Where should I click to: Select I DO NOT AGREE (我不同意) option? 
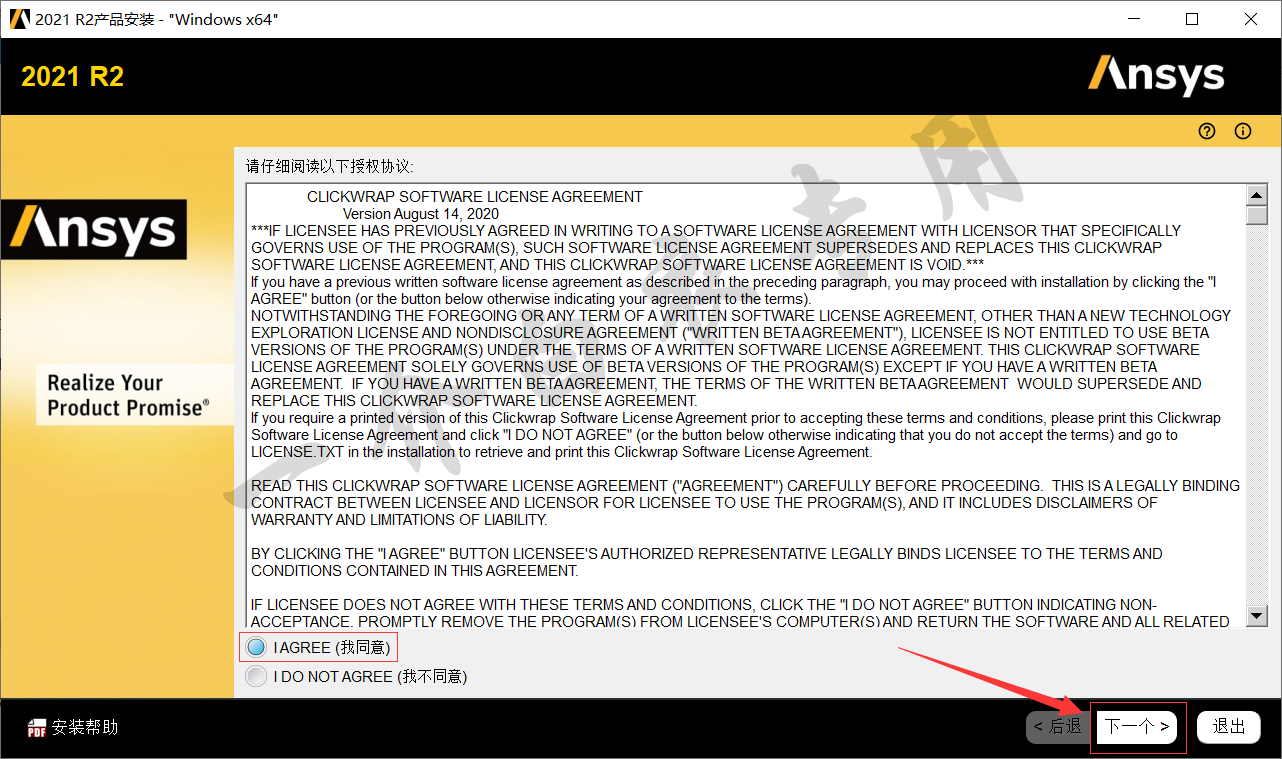coord(256,676)
